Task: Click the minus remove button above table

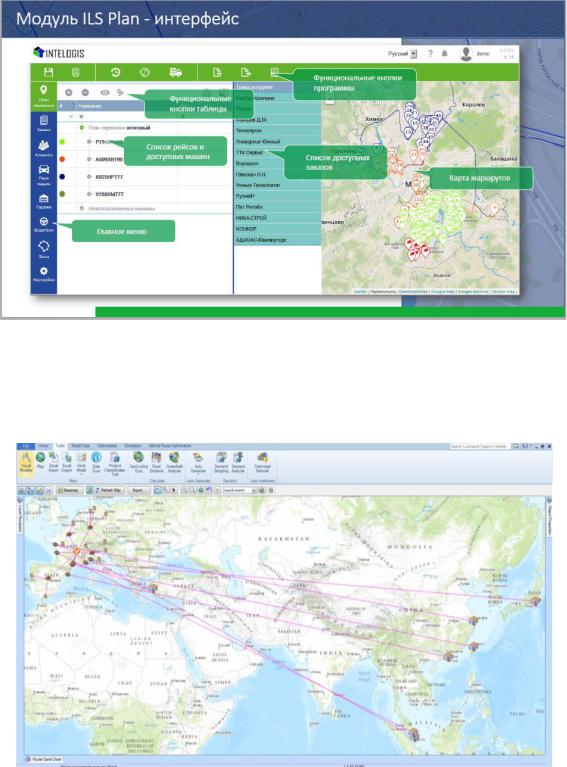Action: point(85,92)
